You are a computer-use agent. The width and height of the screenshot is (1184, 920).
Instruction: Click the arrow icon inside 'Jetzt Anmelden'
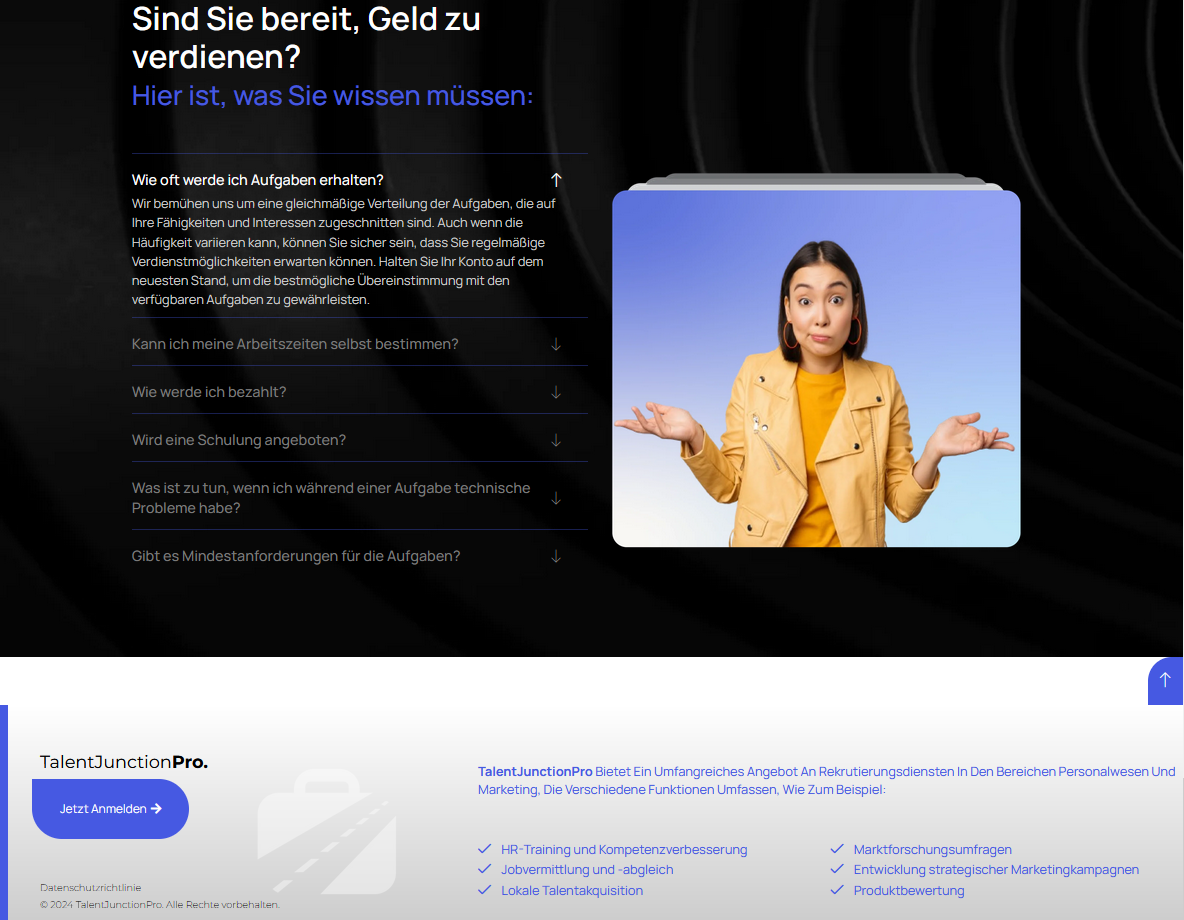[x=156, y=809]
